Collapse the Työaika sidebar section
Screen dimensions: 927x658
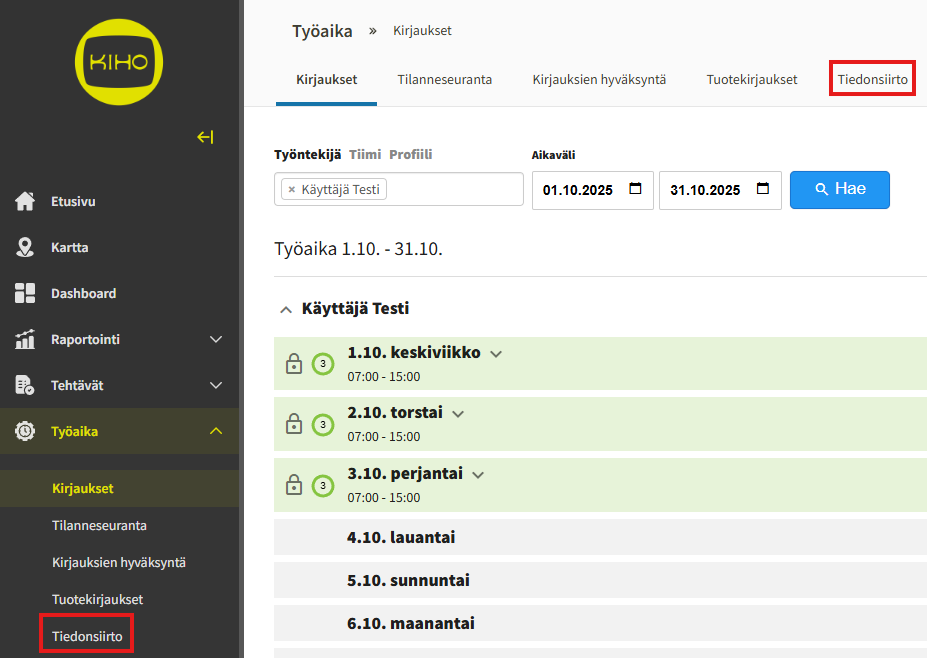216,431
